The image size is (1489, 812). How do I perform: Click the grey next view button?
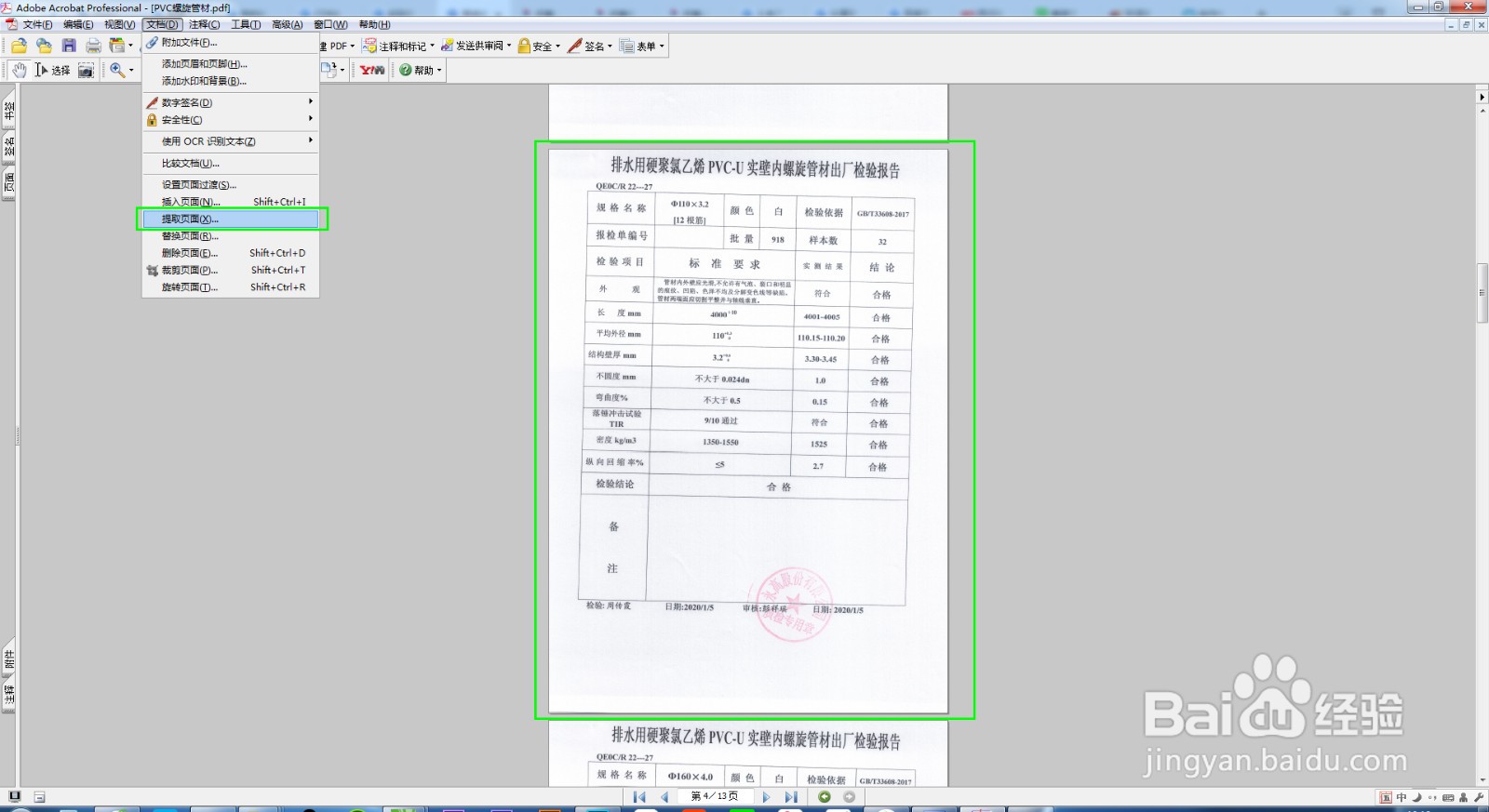pyautogui.click(x=849, y=797)
